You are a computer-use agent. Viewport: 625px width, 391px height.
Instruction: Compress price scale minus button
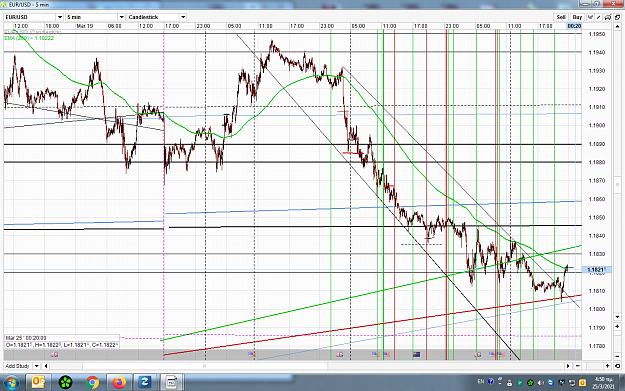coord(617,356)
